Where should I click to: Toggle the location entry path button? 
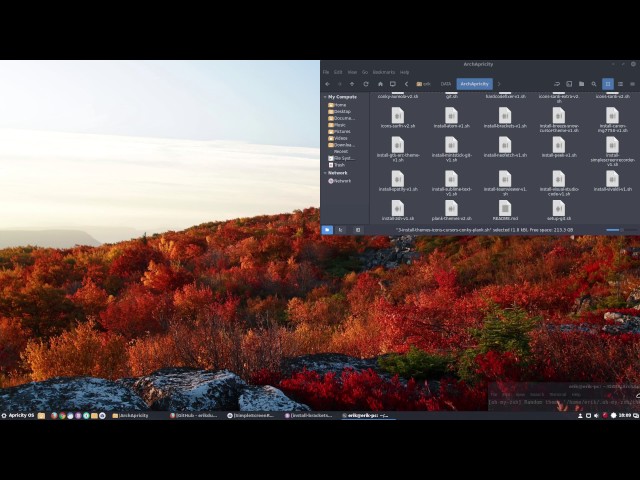(557, 84)
